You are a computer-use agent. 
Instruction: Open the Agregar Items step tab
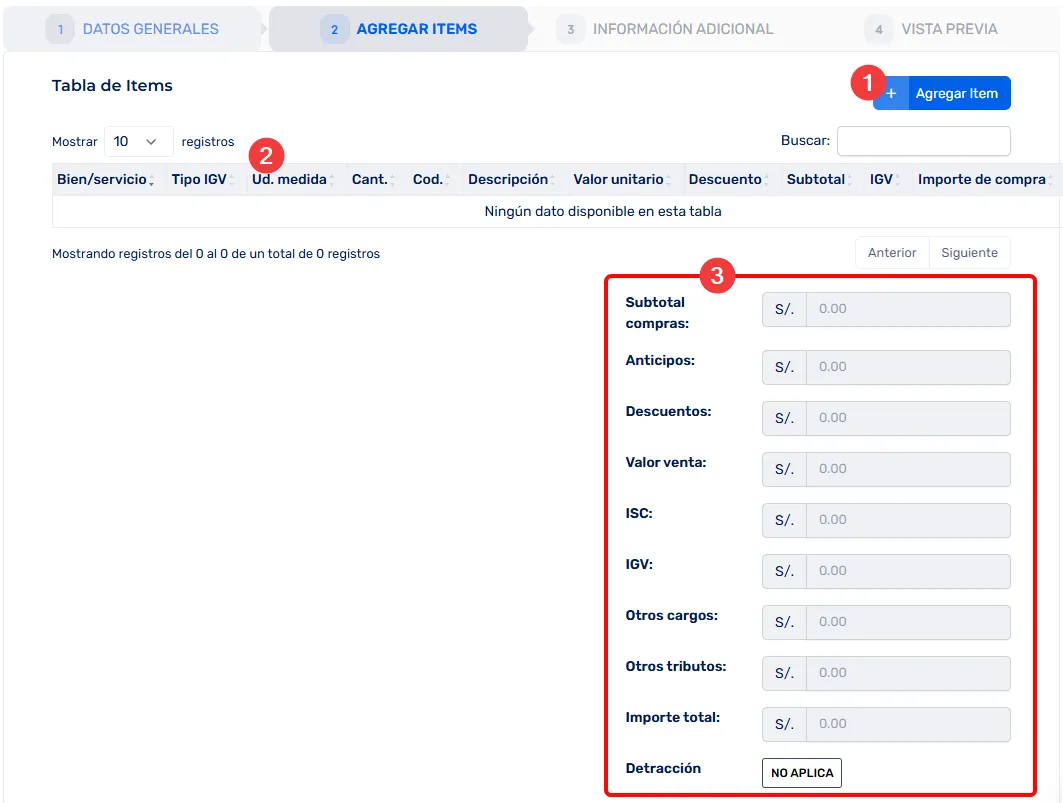(416, 29)
